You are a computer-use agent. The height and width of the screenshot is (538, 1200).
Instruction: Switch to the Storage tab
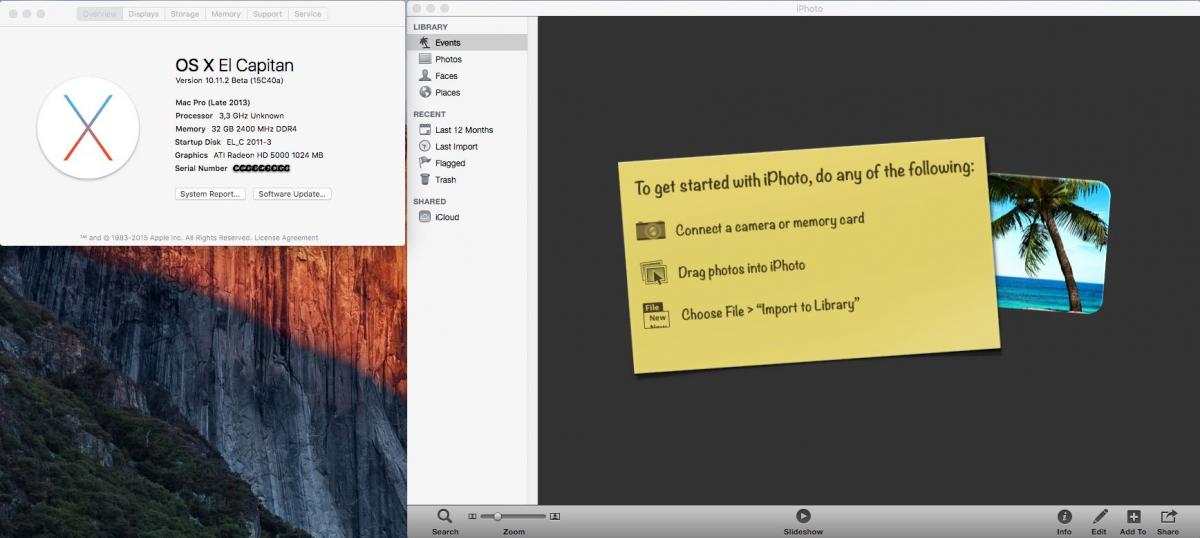(185, 14)
